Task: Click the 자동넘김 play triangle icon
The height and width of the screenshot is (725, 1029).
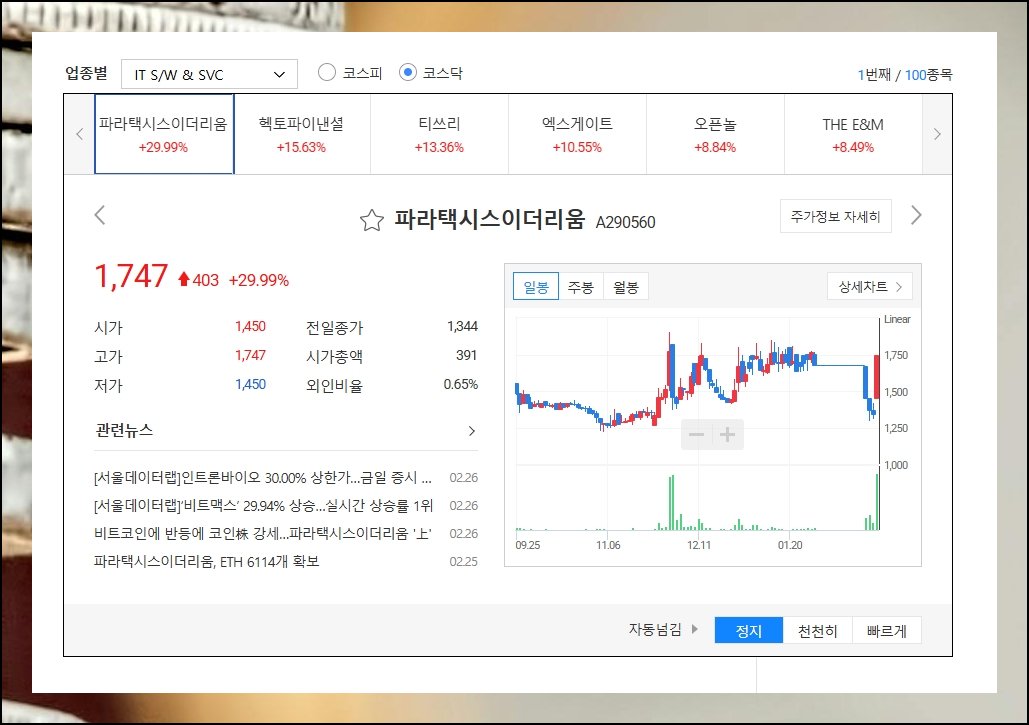Action: [x=694, y=629]
